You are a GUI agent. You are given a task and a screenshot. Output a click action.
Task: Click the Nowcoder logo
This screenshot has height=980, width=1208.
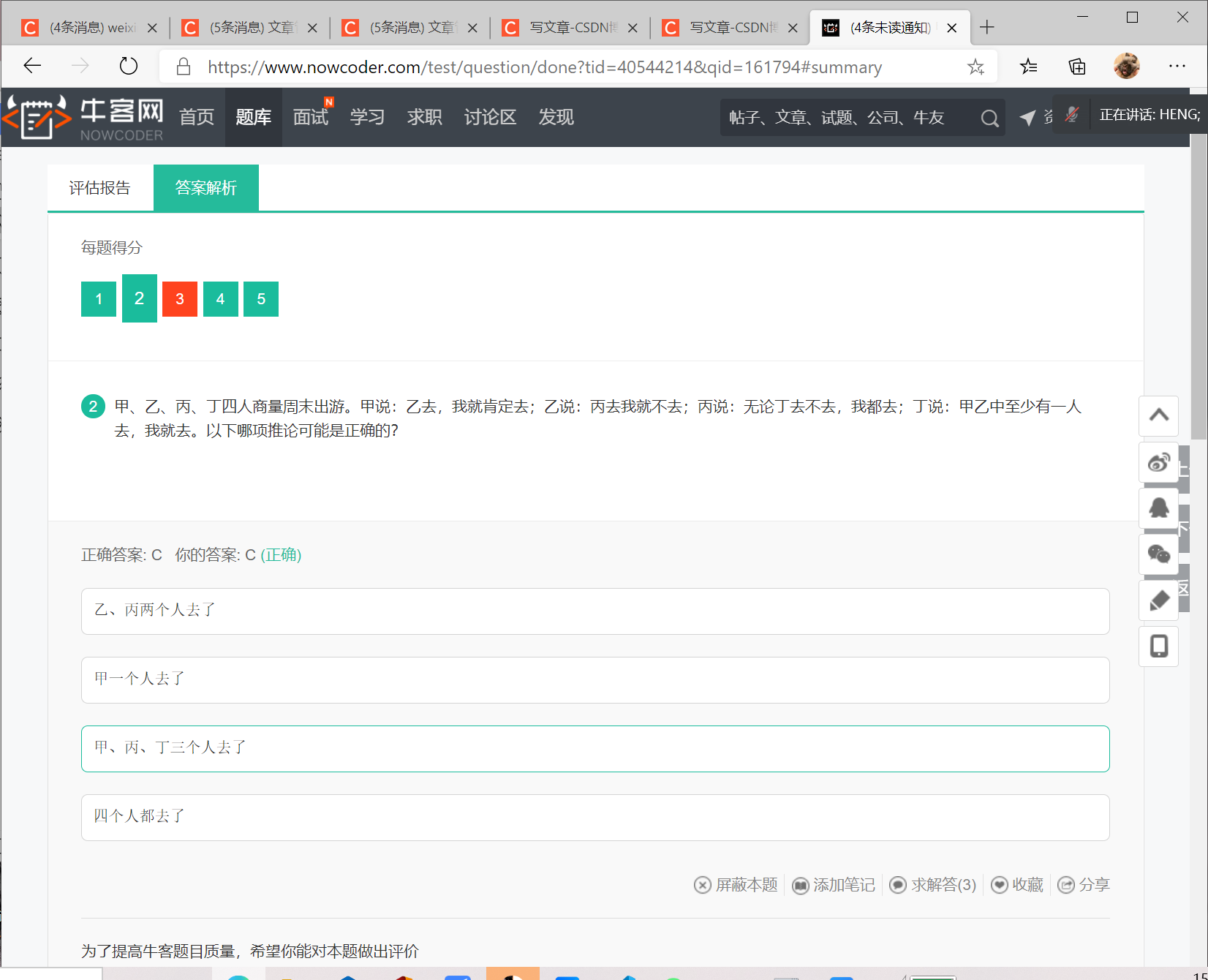[x=83, y=117]
